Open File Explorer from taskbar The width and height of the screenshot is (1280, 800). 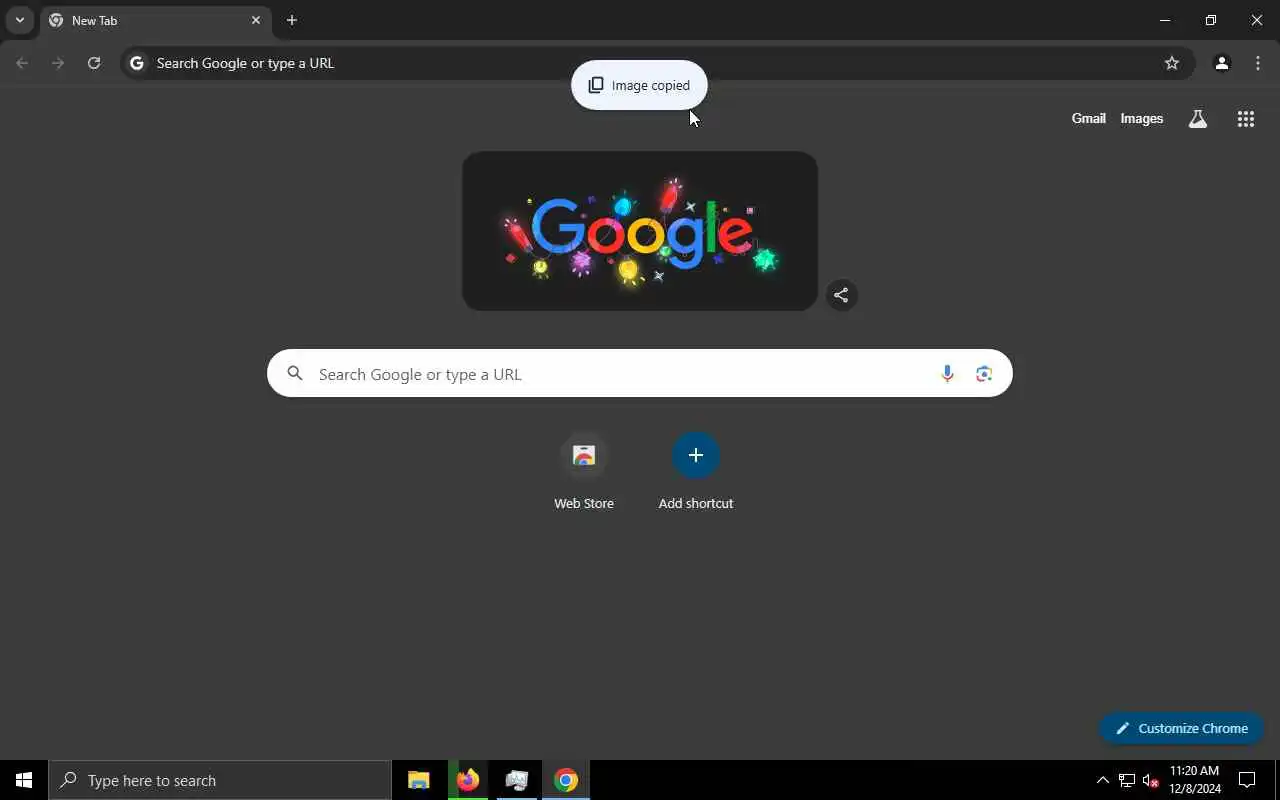click(419, 780)
